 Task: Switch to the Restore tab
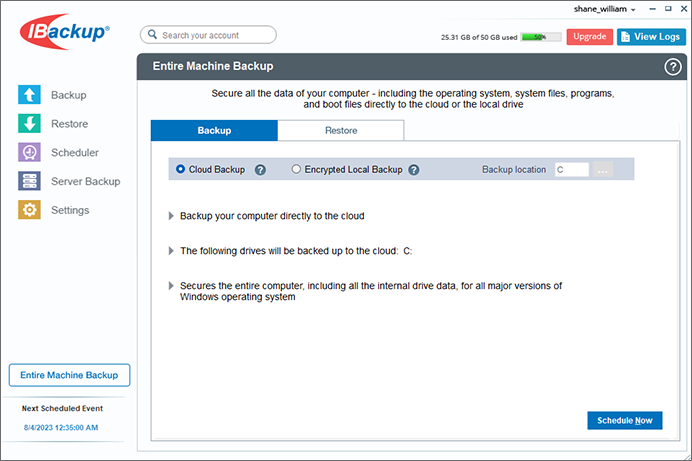[x=341, y=131]
